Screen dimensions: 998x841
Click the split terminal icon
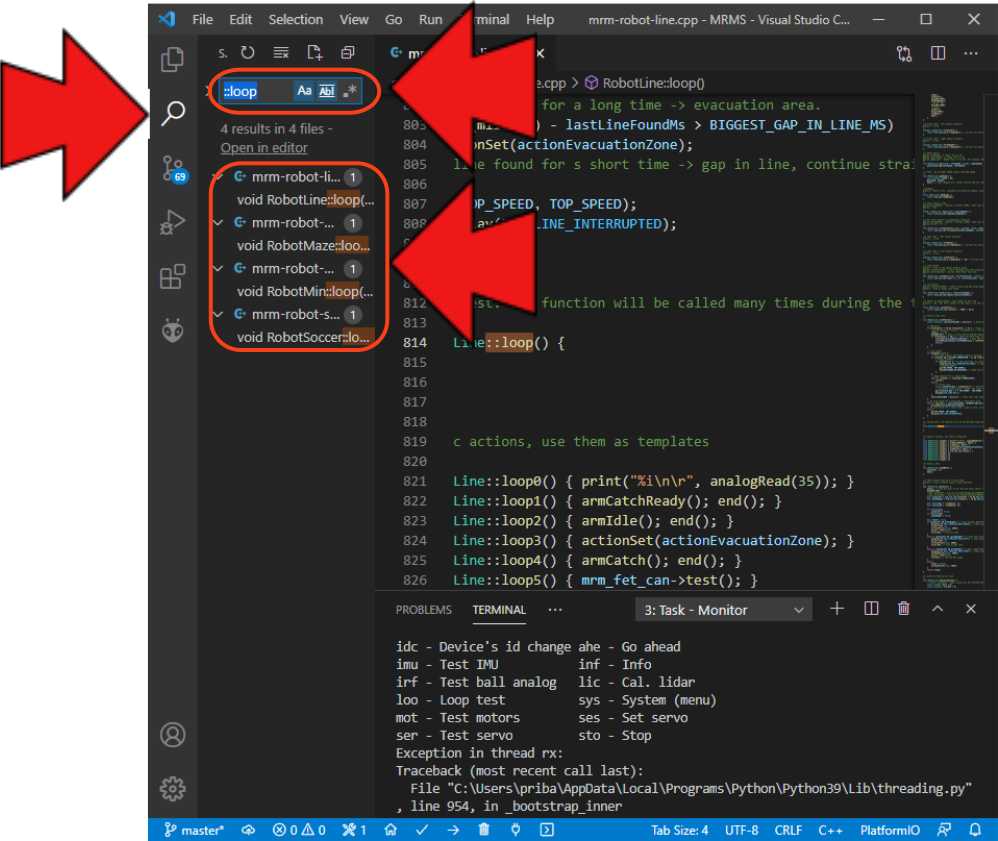click(871, 609)
